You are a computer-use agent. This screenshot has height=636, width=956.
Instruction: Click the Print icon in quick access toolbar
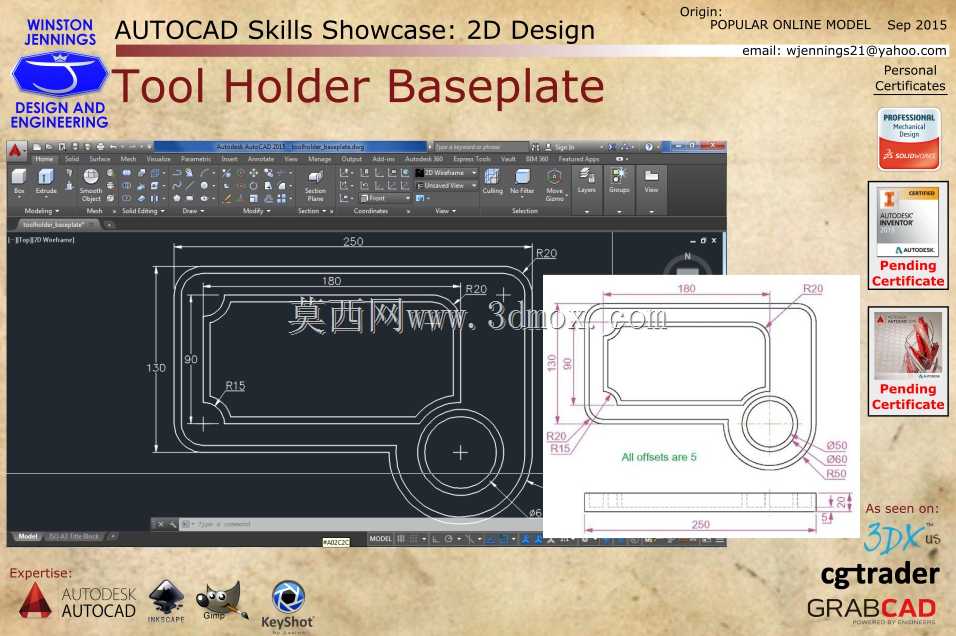[100, 147]
